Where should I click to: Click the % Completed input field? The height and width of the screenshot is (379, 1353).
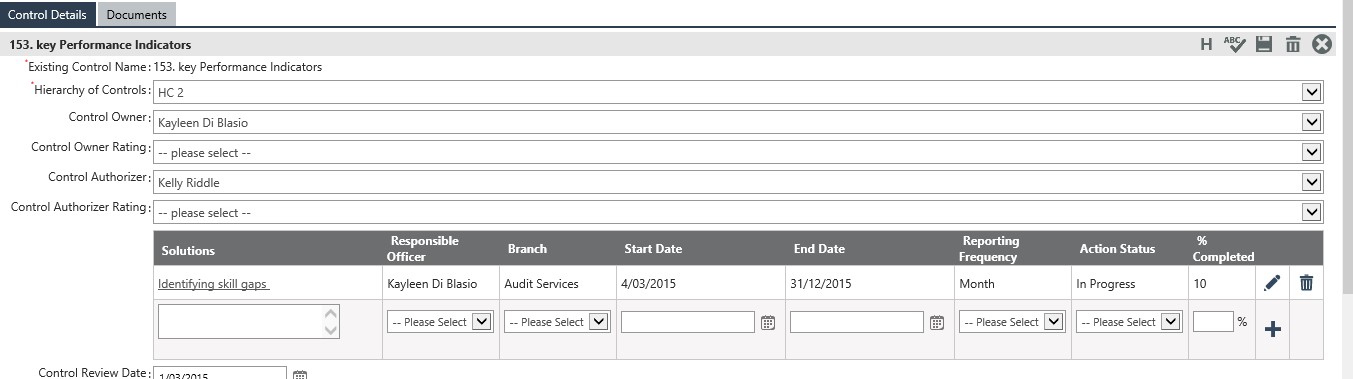click(1213, 322)
